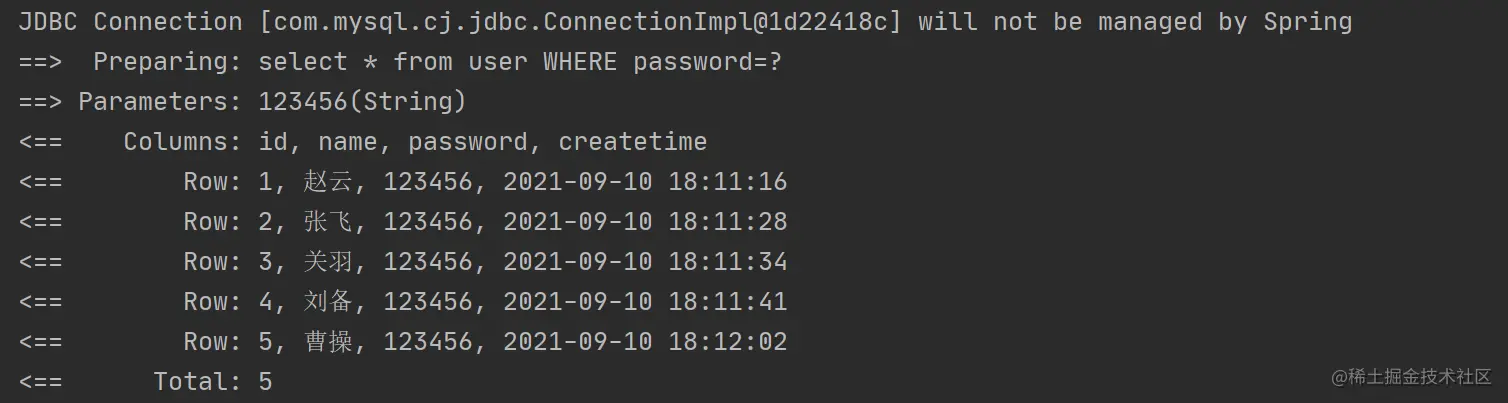The image size is (1508, 403).
Task: Click the text 'managed by Spring'
Action: coord(1225,22)
